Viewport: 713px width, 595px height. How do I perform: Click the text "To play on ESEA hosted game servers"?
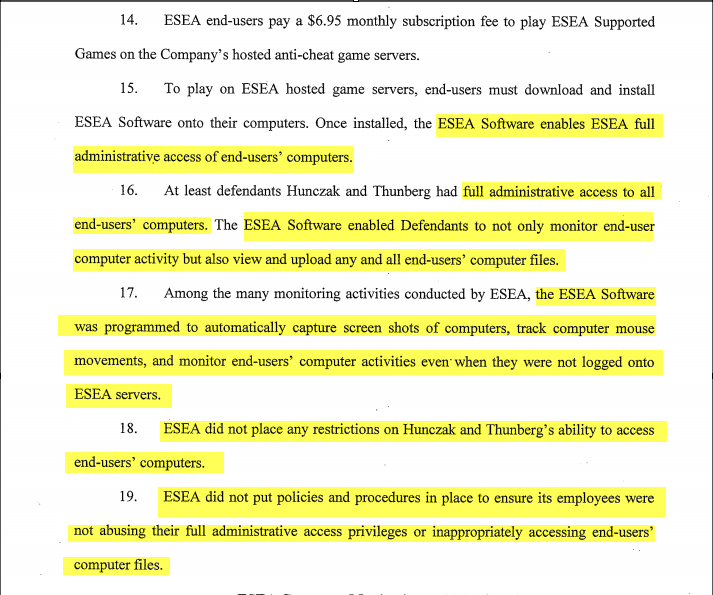(290, 89)
